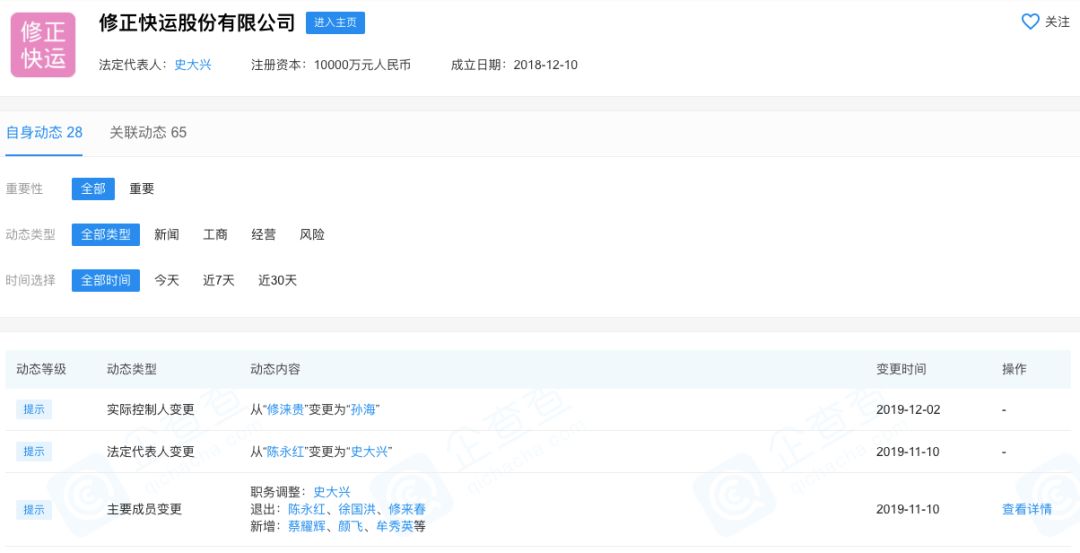Screen dimensions: 1080x553
Task: Click 2019-11-10 date in 主要成员变更 row
Action: tap(908, 510)
